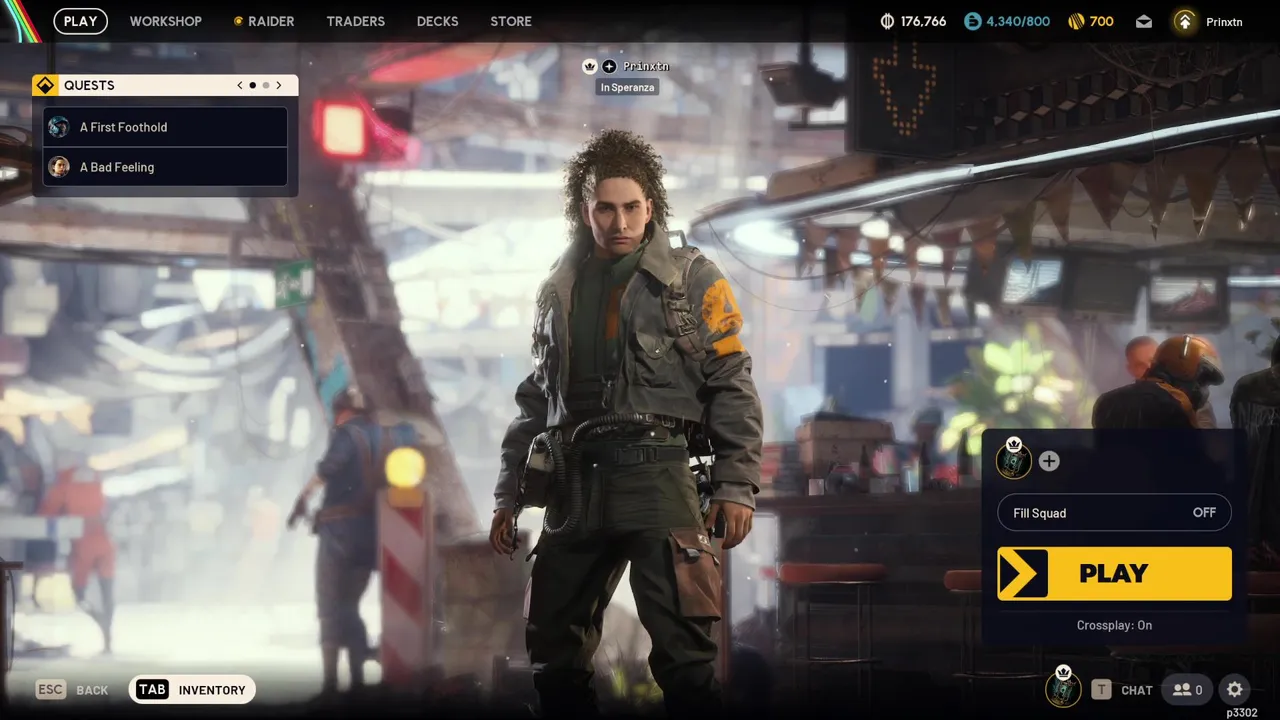The height and width of the screenshot is (720, 1280).
Task: Open the friends list showing 0
Action: pyautogui.click(x=1187, y=689)
